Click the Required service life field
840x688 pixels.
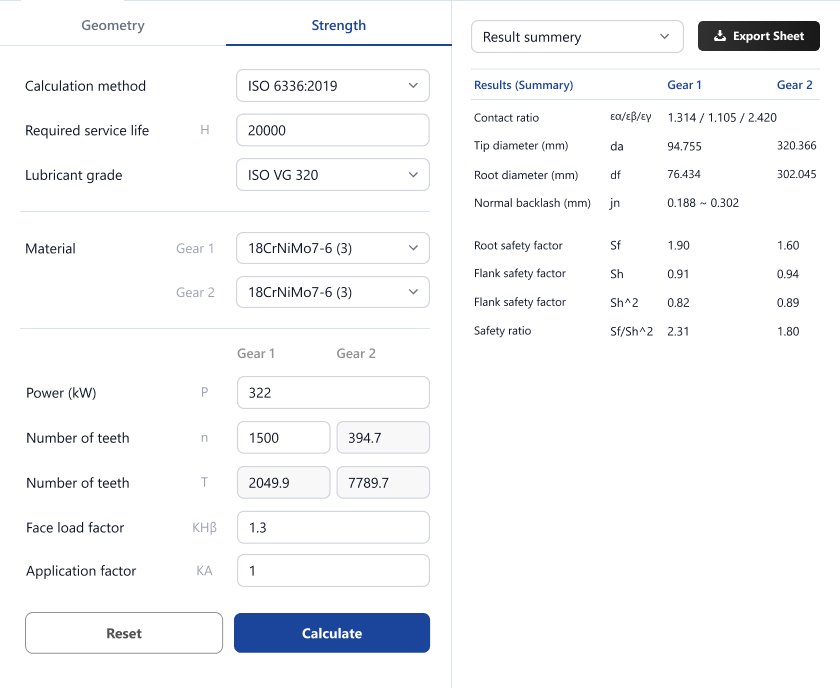point(333,130)
